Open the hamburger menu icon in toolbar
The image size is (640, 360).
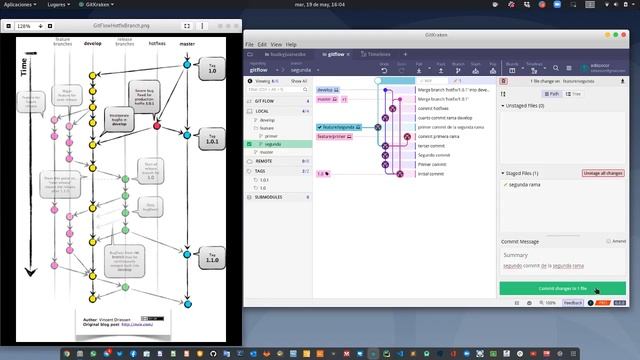point(569,68)
